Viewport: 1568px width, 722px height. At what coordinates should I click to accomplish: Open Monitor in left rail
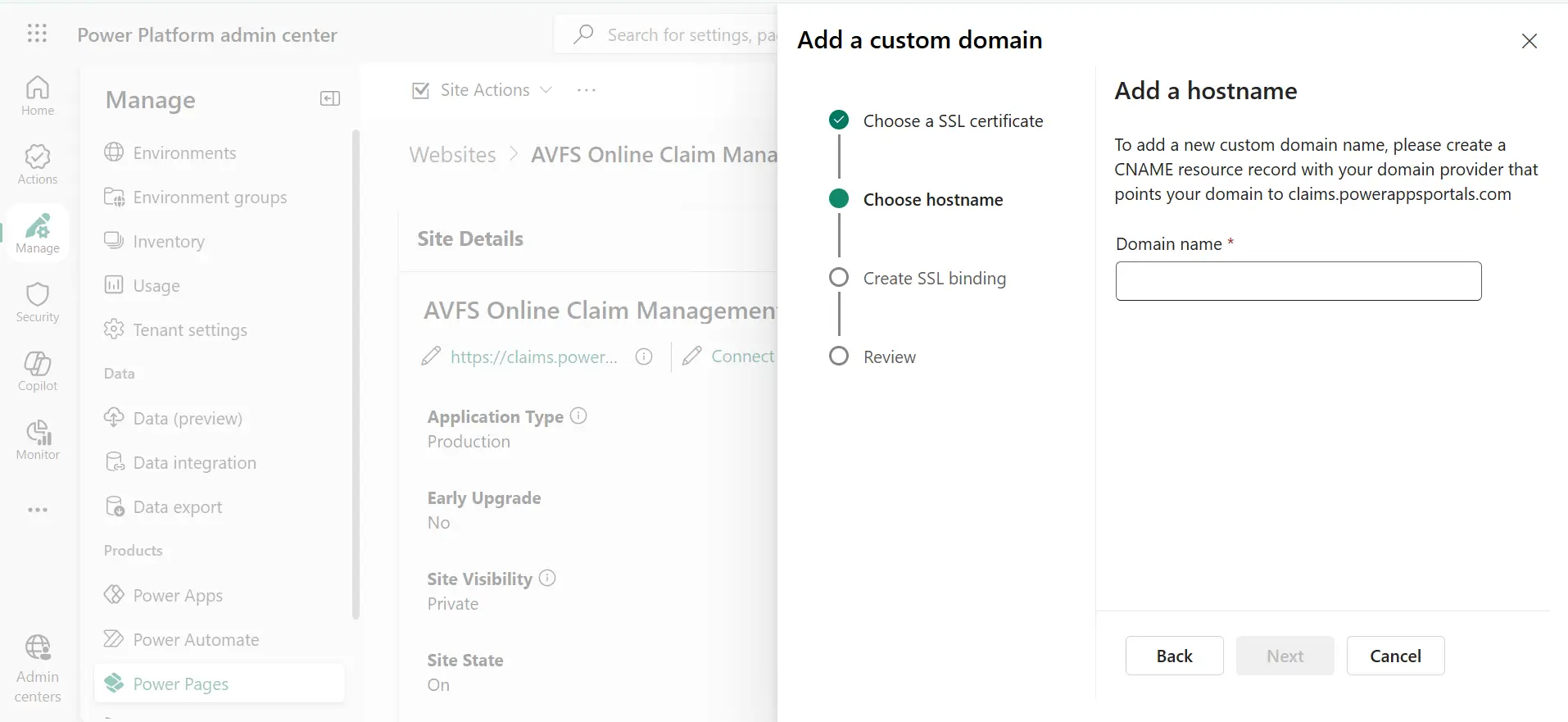pyautogui.click(x=38, y=440)
